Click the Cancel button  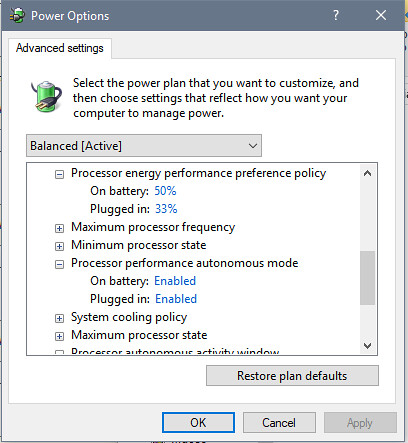pos(279,423)
